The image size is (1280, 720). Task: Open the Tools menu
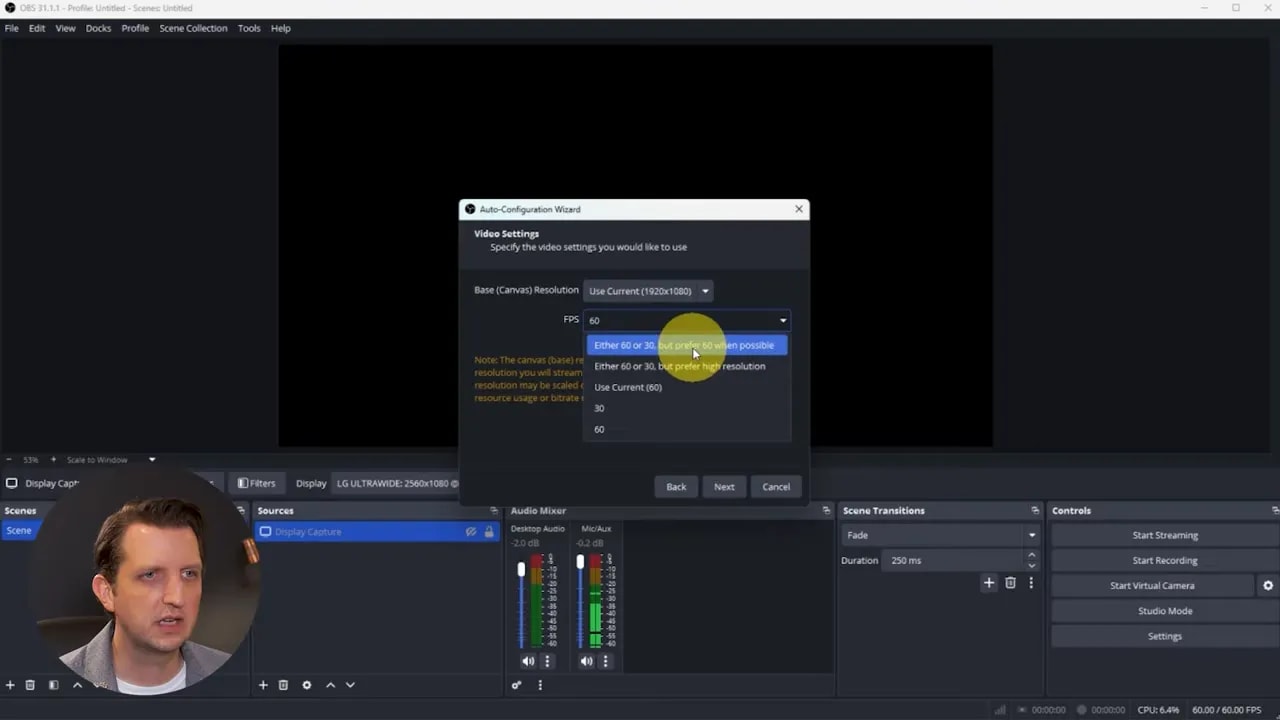tap(249, 28)
